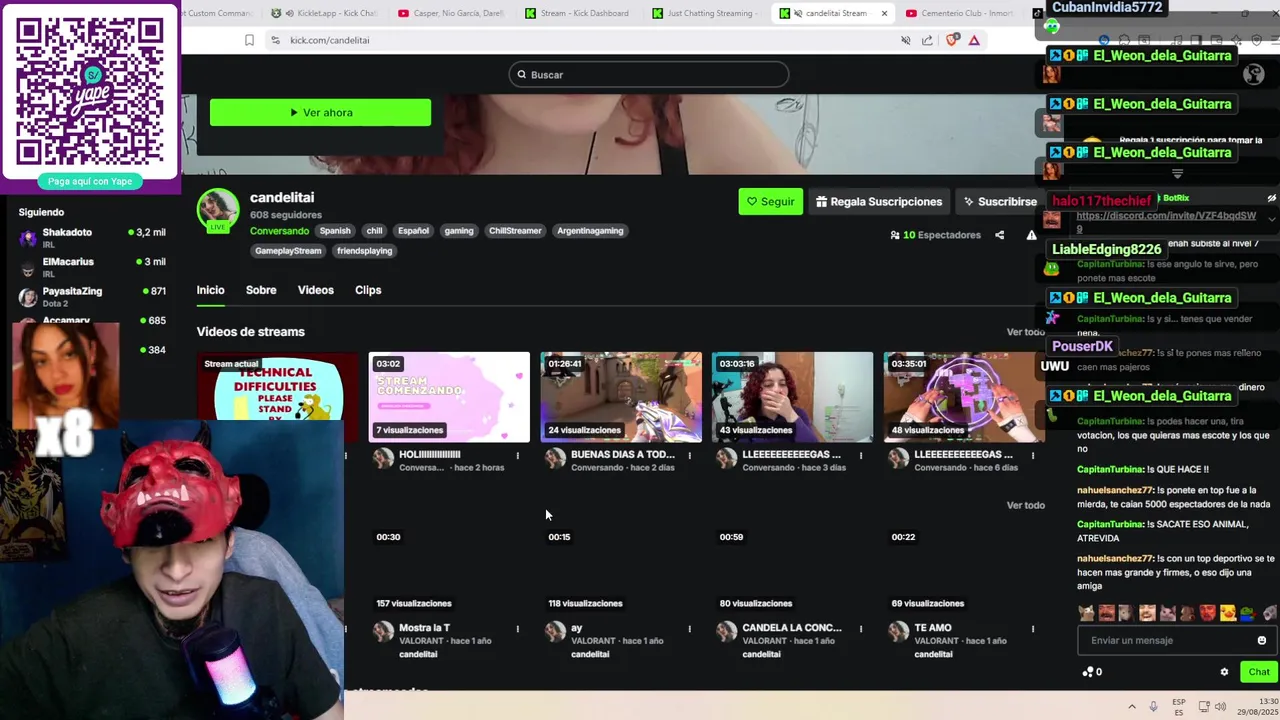Screen dimensions: 1280x720
Task: Click the channel points icon showing 0
Action: (1092, 672)
